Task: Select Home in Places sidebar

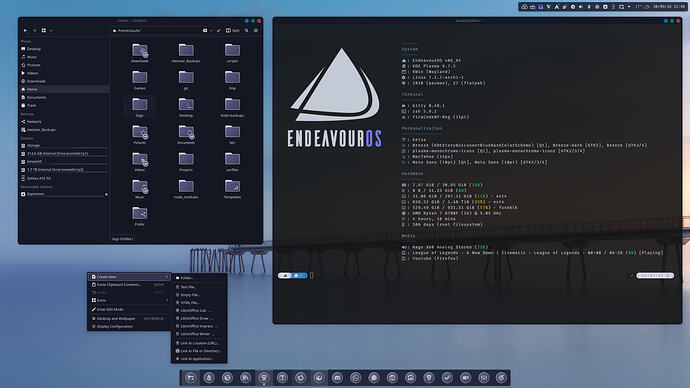Action: click(x=64, y=89)
